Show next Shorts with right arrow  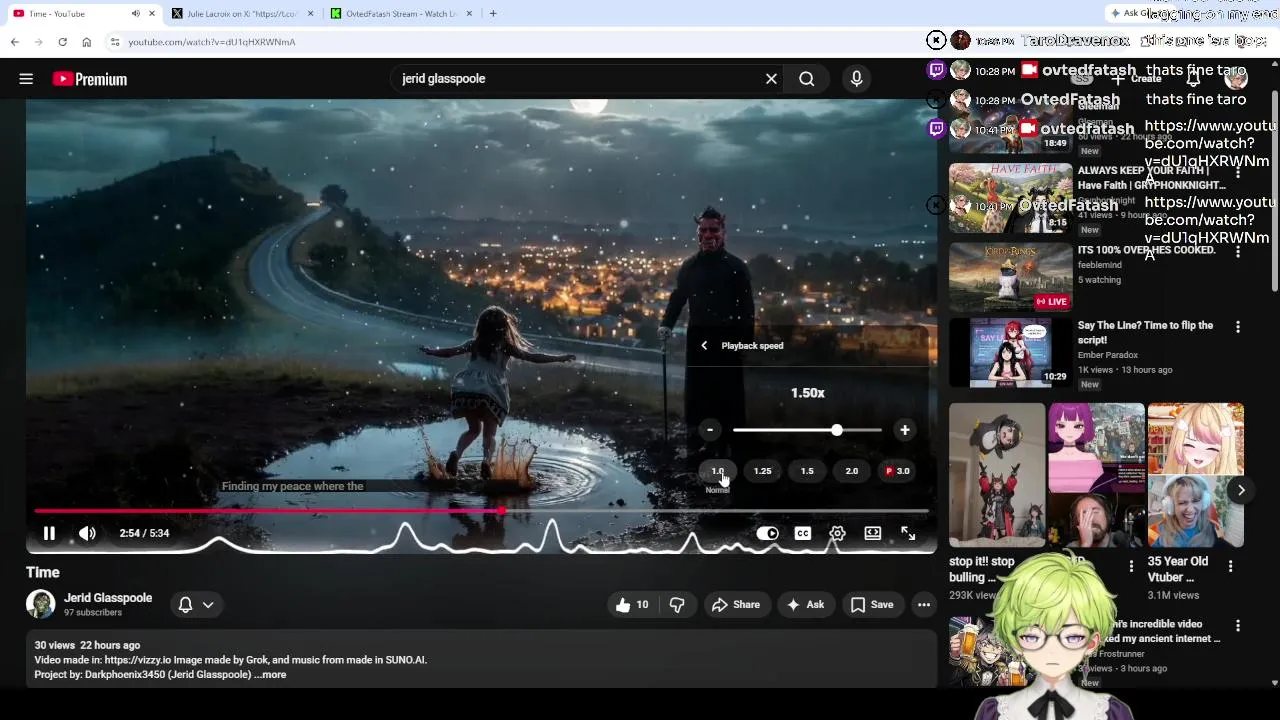tap(1241, 490)
